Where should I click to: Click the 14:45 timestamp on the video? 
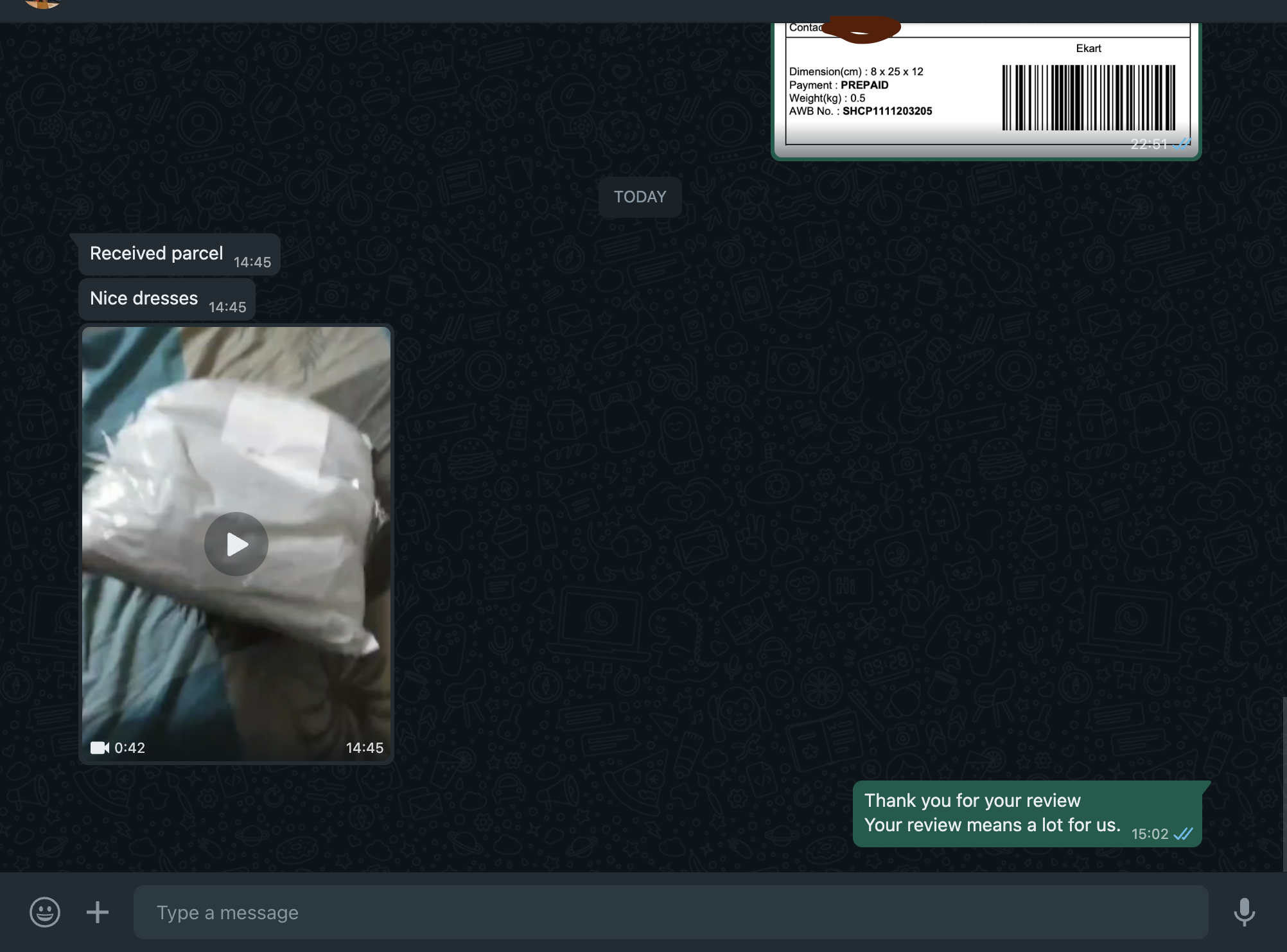(364, 748)
